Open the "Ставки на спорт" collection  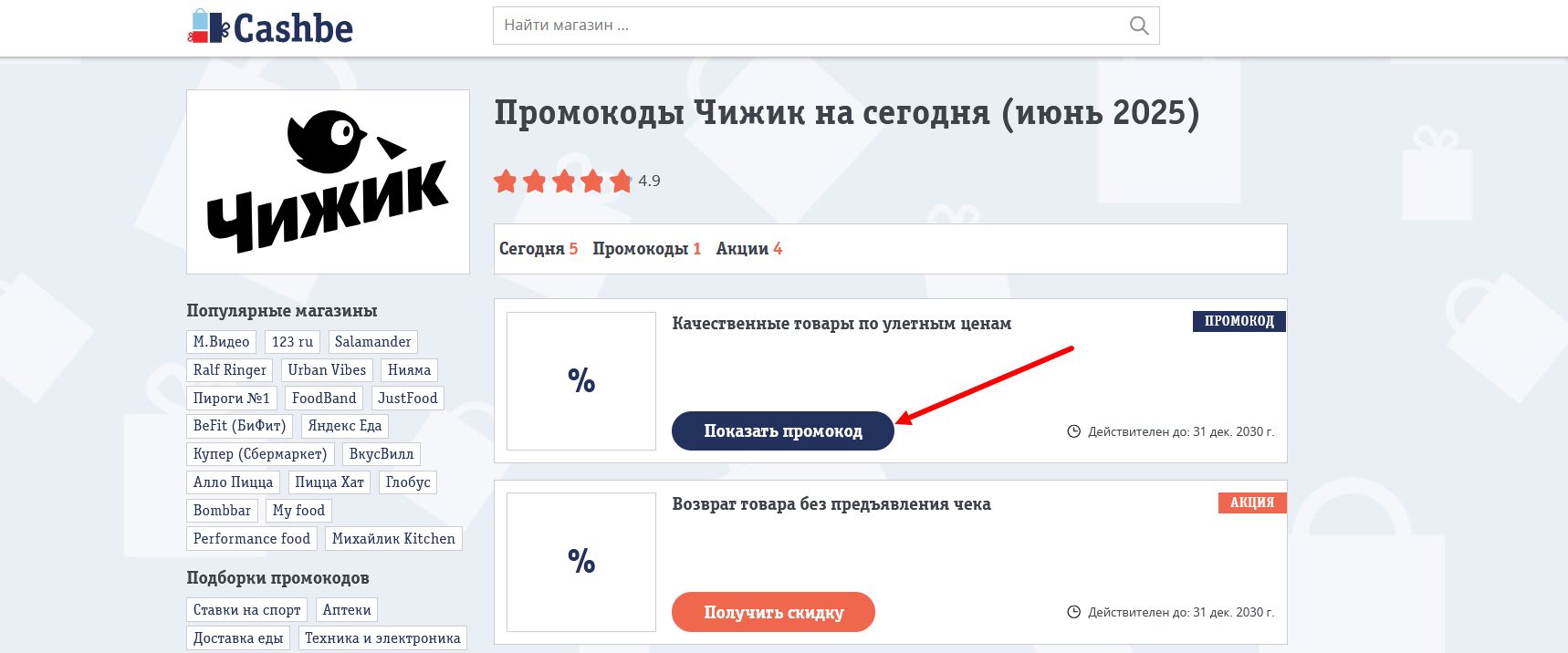(x=247, y=610)
